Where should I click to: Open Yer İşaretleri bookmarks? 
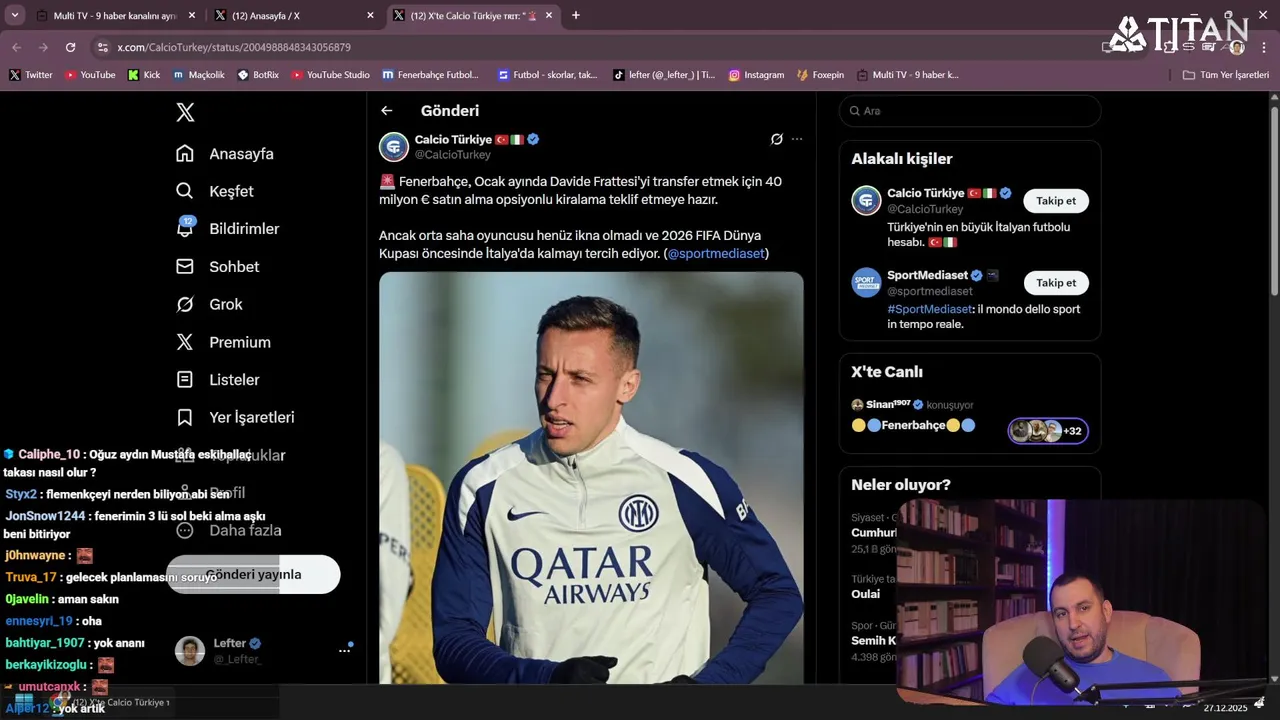tap(235, 417)
